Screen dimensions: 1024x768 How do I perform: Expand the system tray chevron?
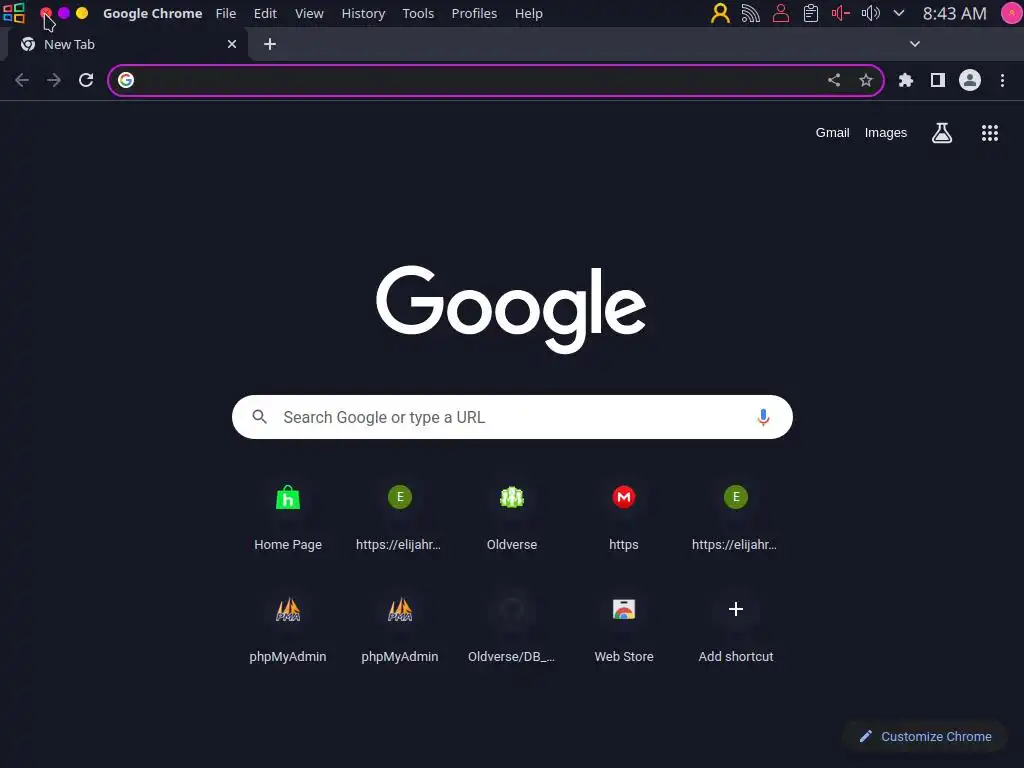point(899,13)
